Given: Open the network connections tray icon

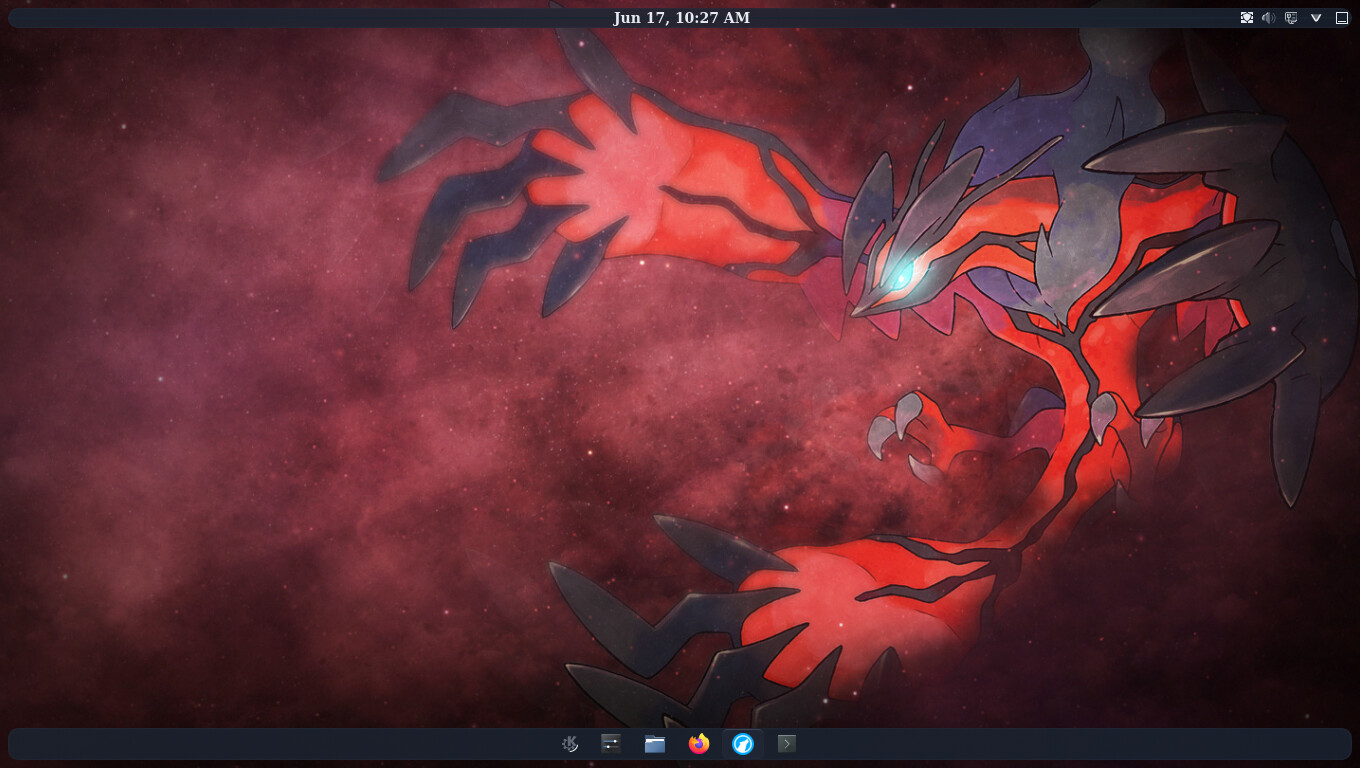Looking at the screenshot, I should pyautogui.click(x=1291, y=18).
